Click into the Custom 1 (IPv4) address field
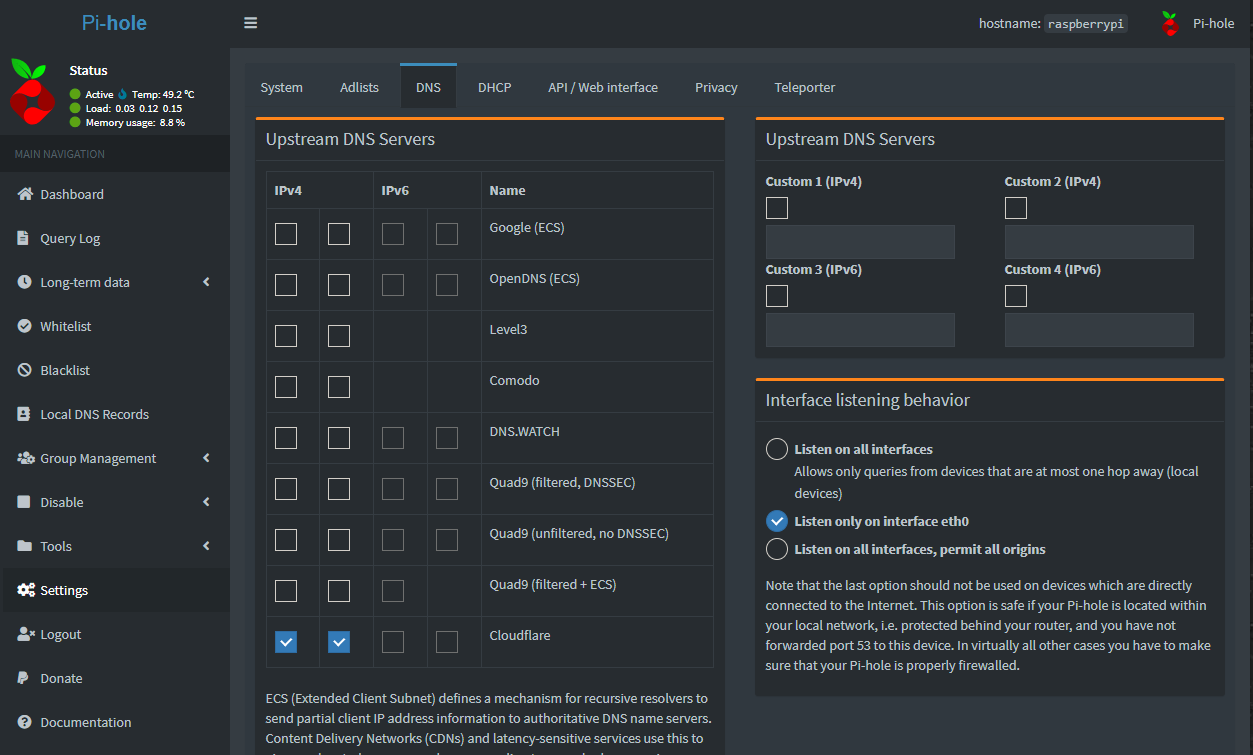The image size is (1253, 755). pos(860,242)
